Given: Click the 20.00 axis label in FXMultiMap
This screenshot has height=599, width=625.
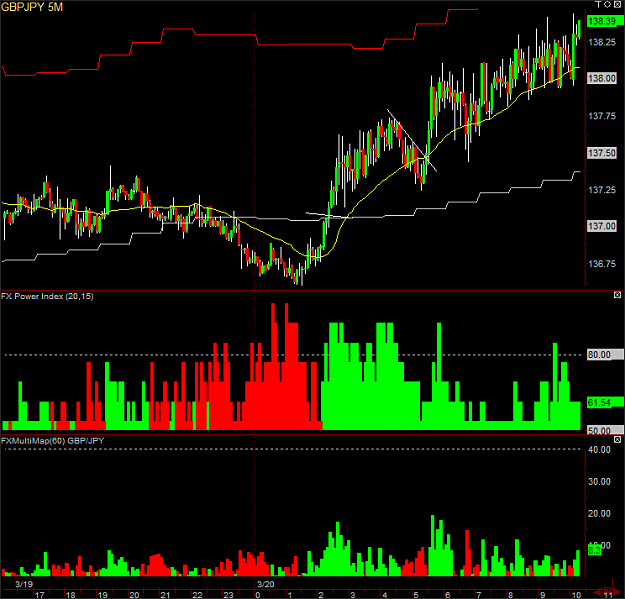Looking at the screenshot, I should (x=599, y=514).
